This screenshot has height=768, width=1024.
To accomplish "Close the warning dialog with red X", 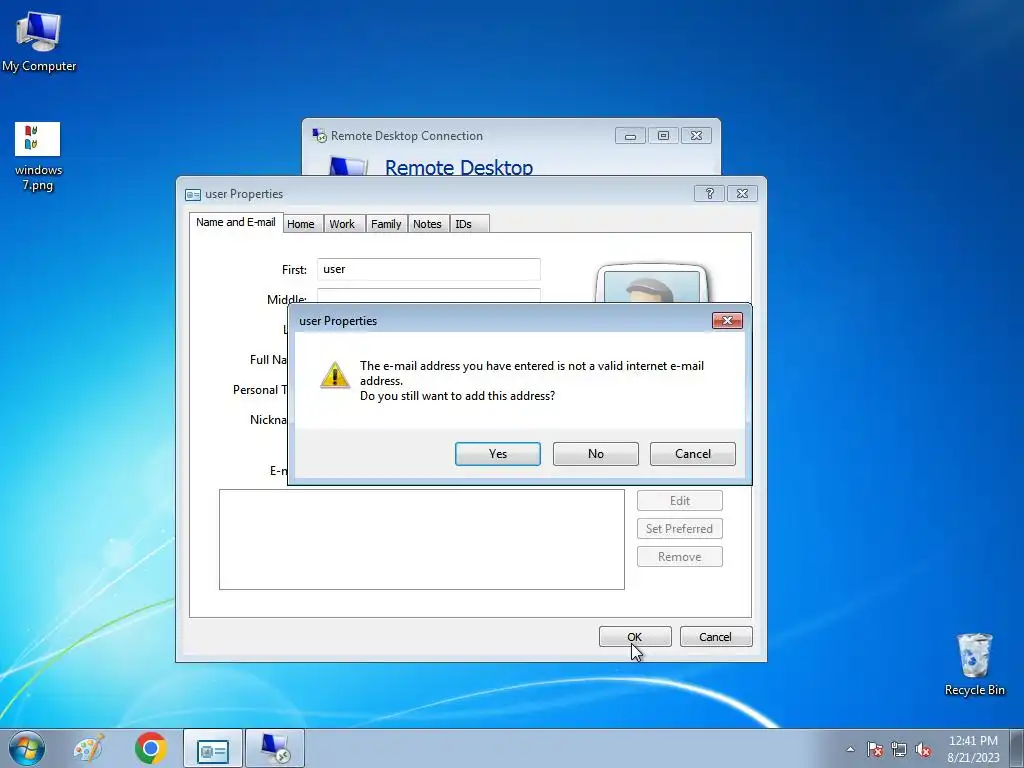I will [727, 321].
